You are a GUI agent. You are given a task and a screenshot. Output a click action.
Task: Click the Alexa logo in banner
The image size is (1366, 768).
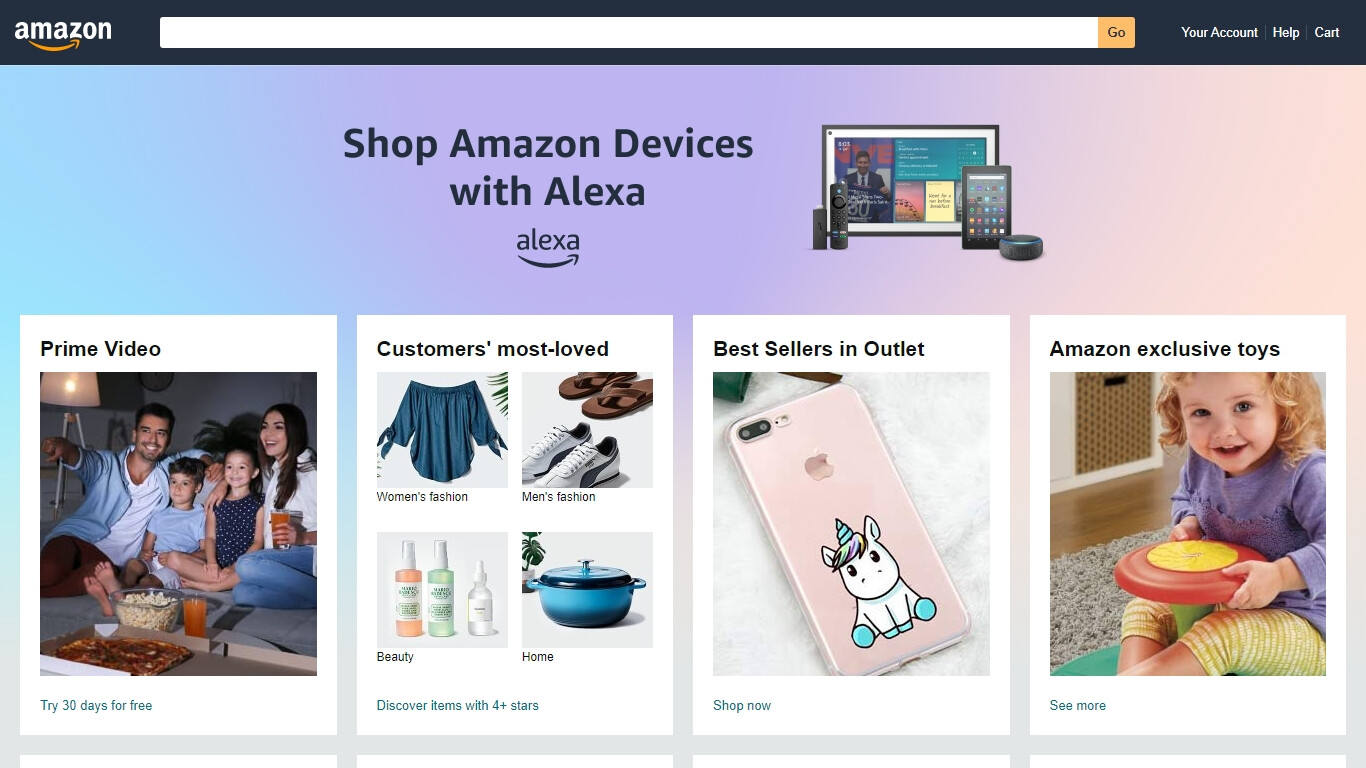pos(548,249)
